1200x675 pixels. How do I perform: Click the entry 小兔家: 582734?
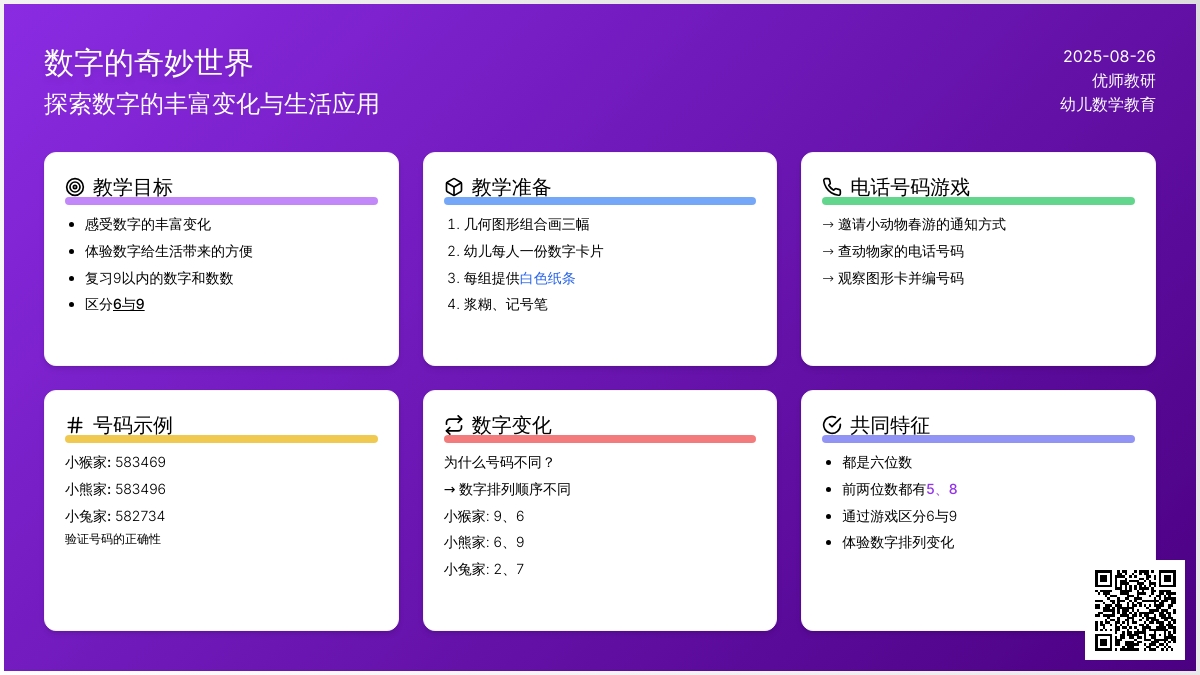[116, 516]
